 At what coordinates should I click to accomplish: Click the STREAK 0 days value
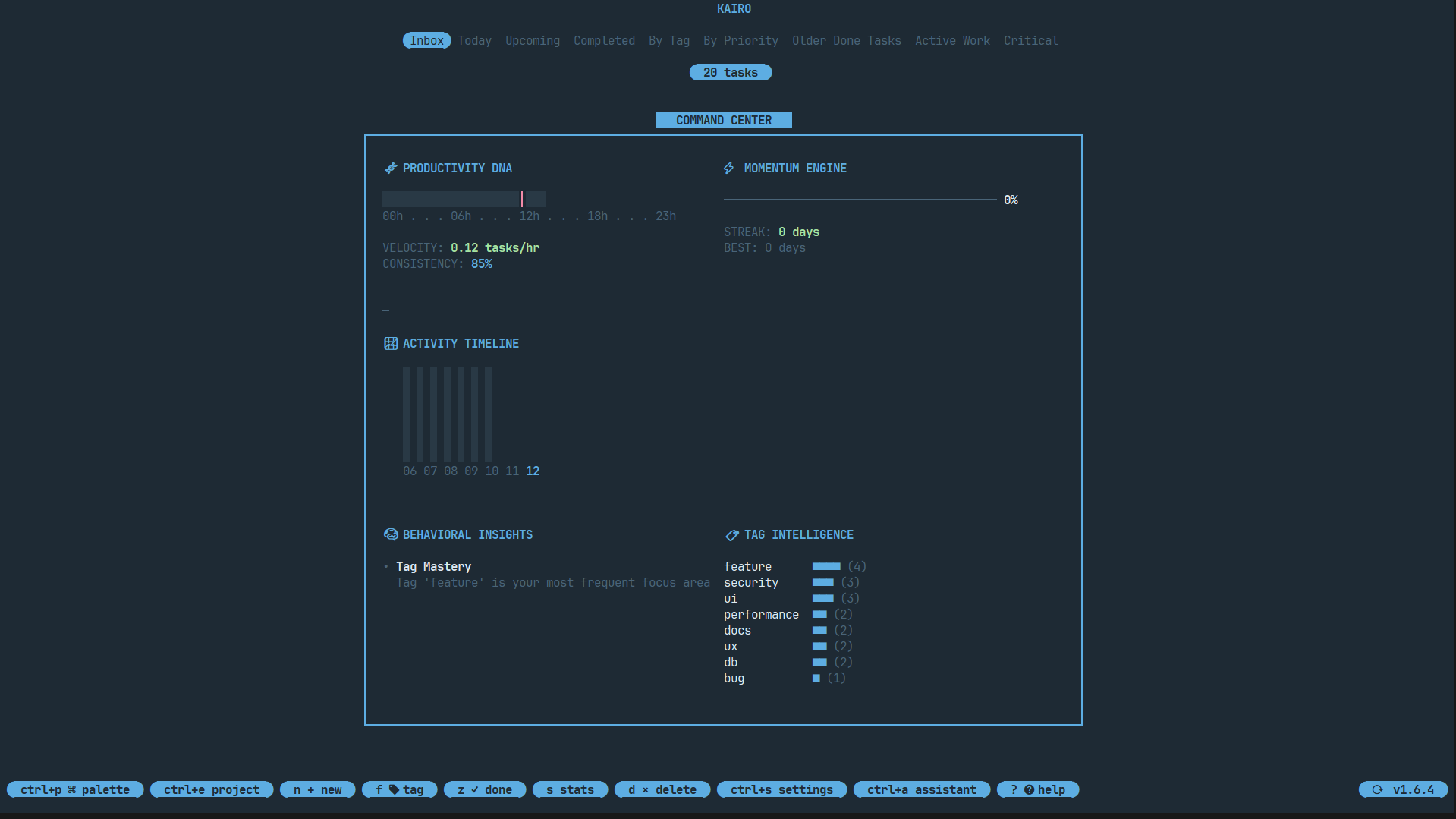click(799, 232)
